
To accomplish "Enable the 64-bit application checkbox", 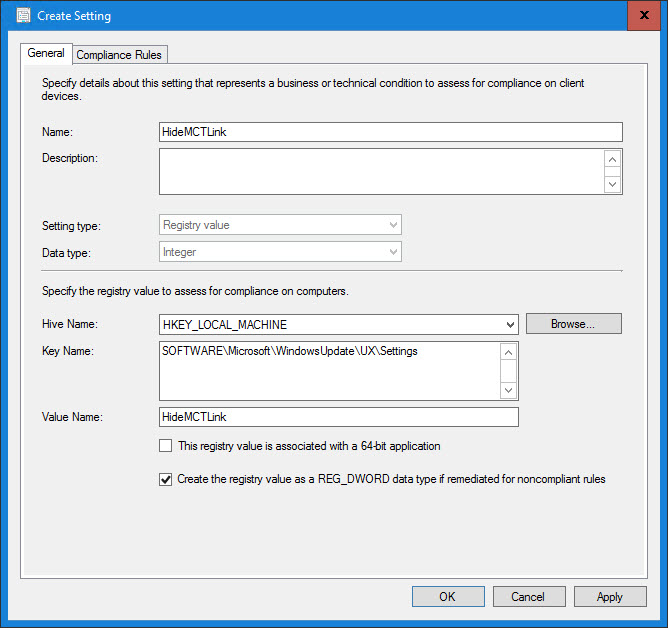I will pyautogui.click(x=166, y=446).
